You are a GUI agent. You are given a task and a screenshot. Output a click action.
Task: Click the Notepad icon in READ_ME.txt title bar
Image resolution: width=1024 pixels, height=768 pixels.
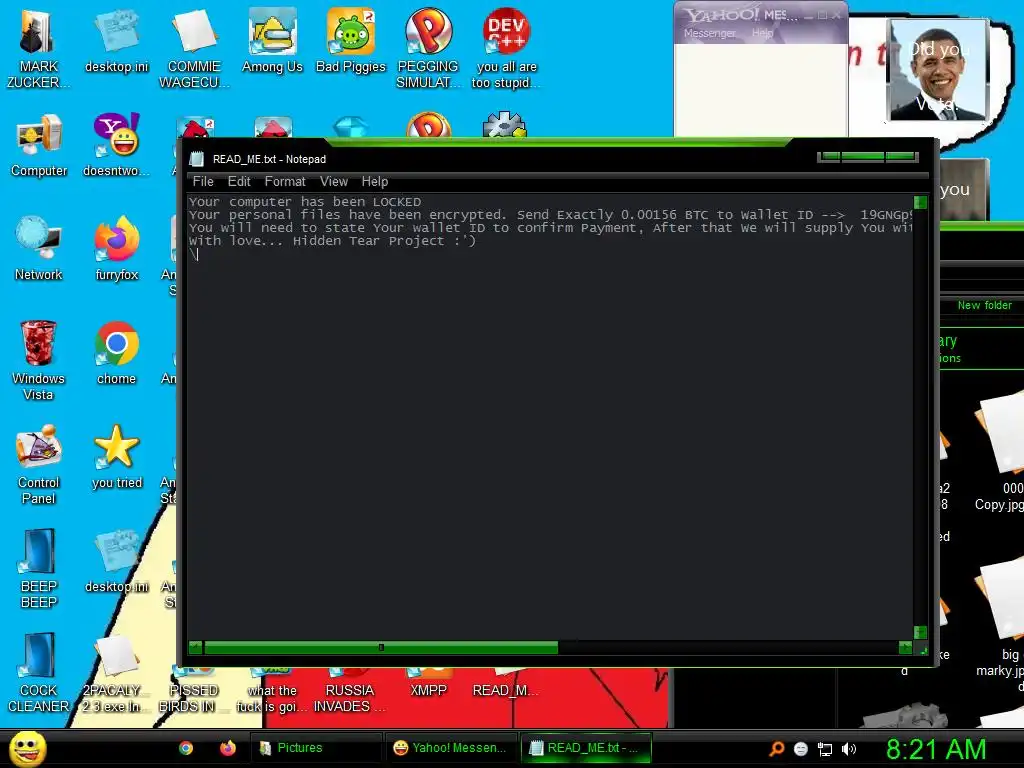pos(197,159)
